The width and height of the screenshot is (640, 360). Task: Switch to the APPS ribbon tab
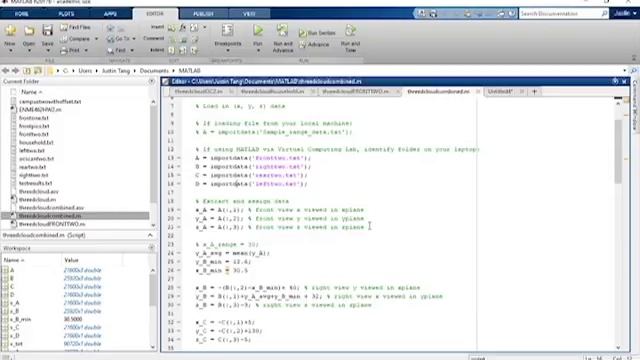tap(110, 14)
